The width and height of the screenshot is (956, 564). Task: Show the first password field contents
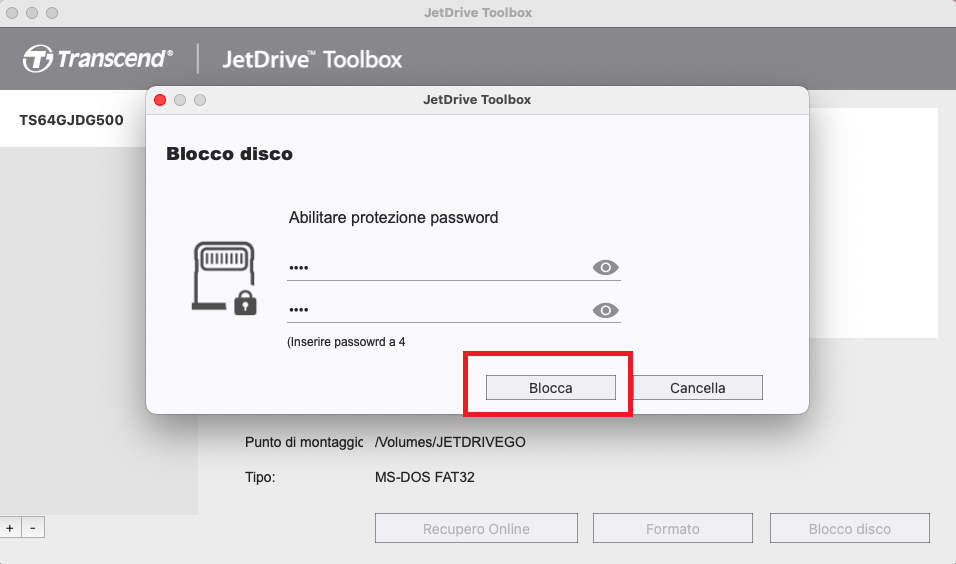click(x=605, y=267)
